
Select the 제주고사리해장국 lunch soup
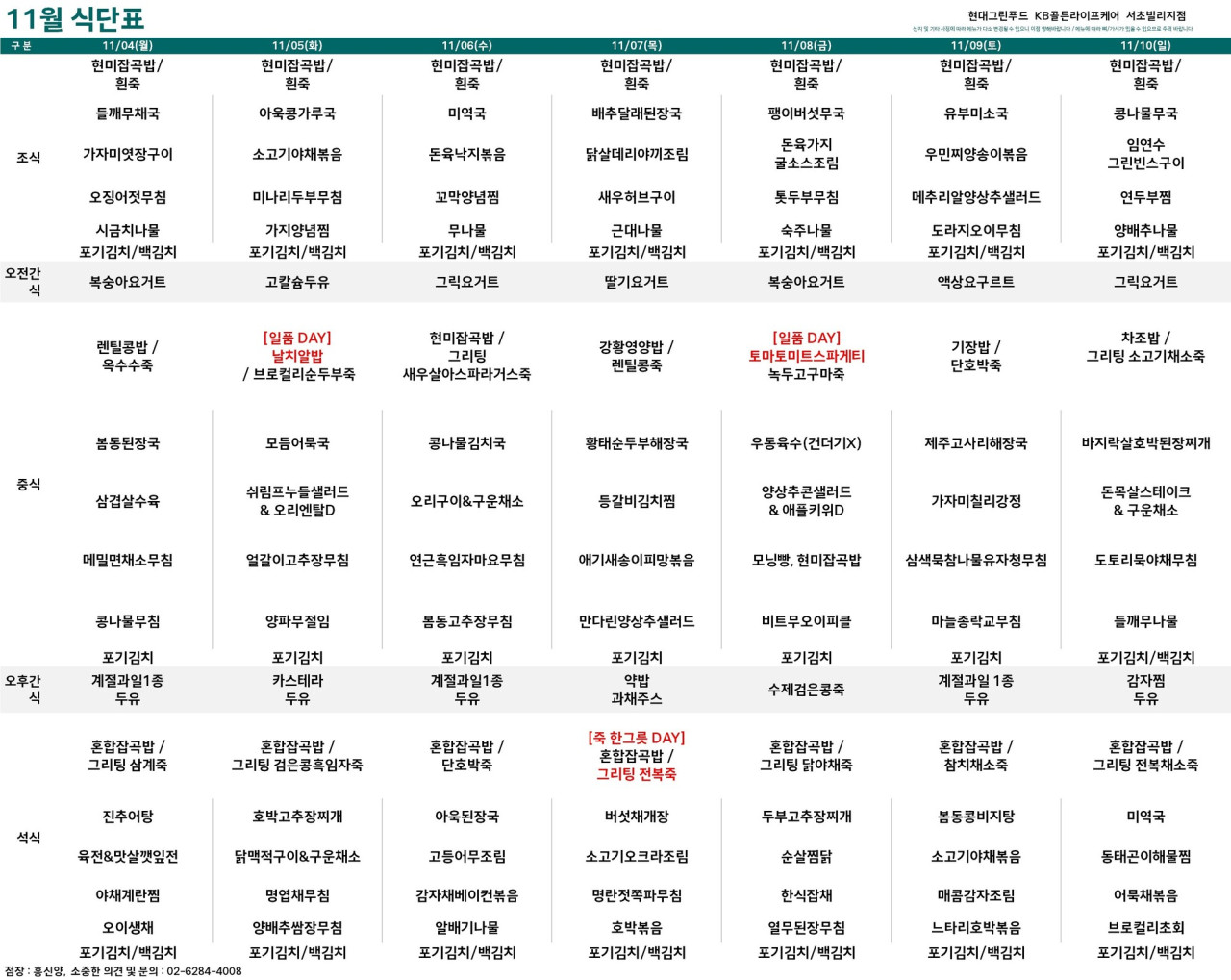tap(975, 443)
